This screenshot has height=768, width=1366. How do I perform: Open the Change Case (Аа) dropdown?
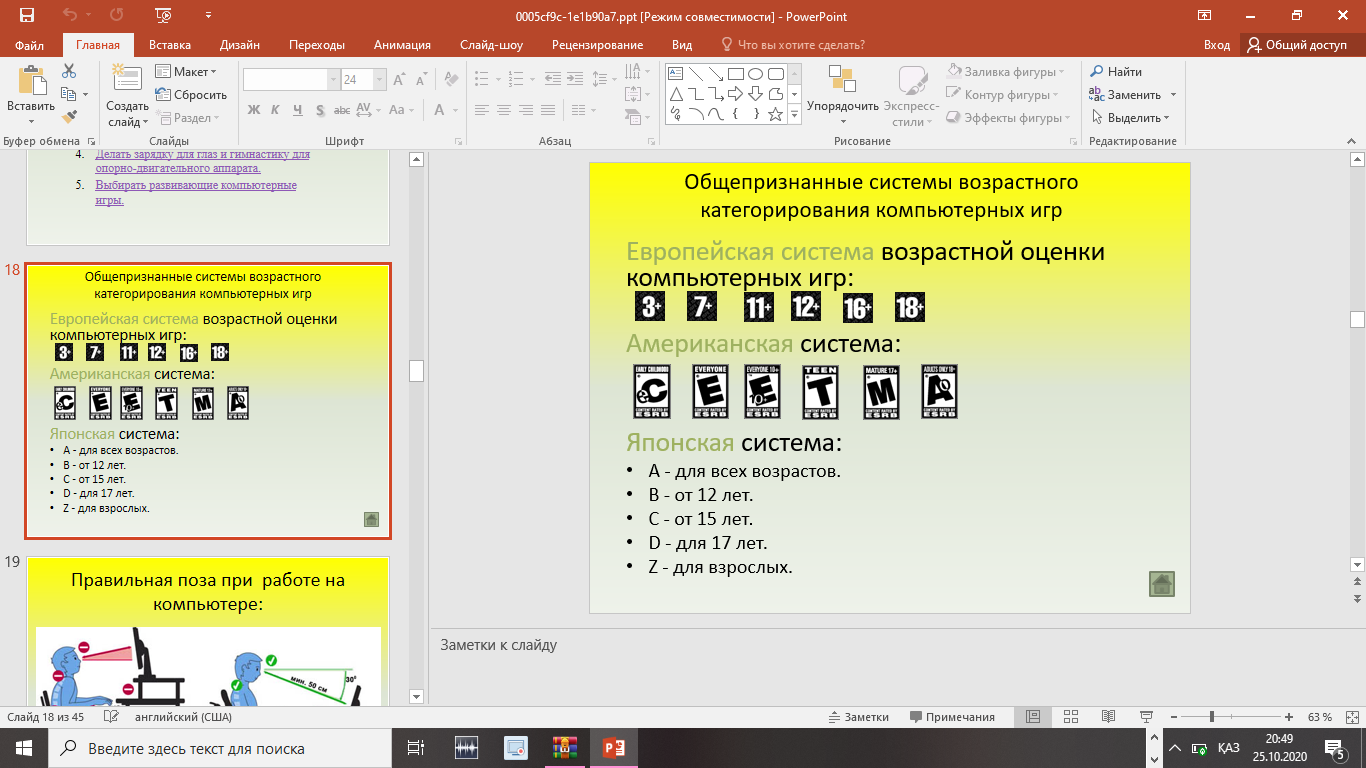401,110
